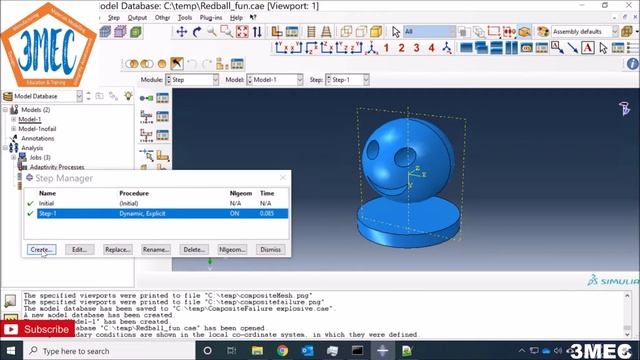The height and width of the screenshot is (360, 640).
Task: Open the Model-1 model dropdown
Action: click(x=275, y=80)
